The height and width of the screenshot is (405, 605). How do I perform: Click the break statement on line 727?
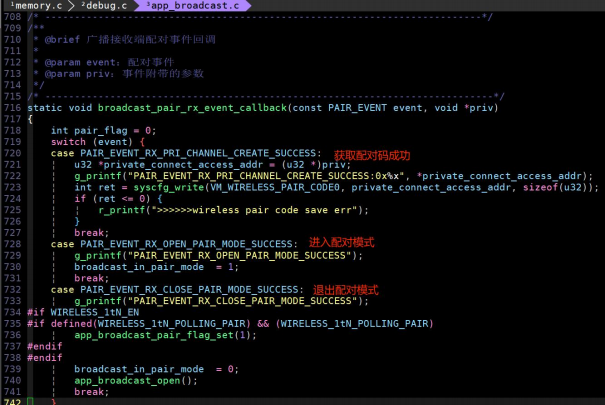91,233
